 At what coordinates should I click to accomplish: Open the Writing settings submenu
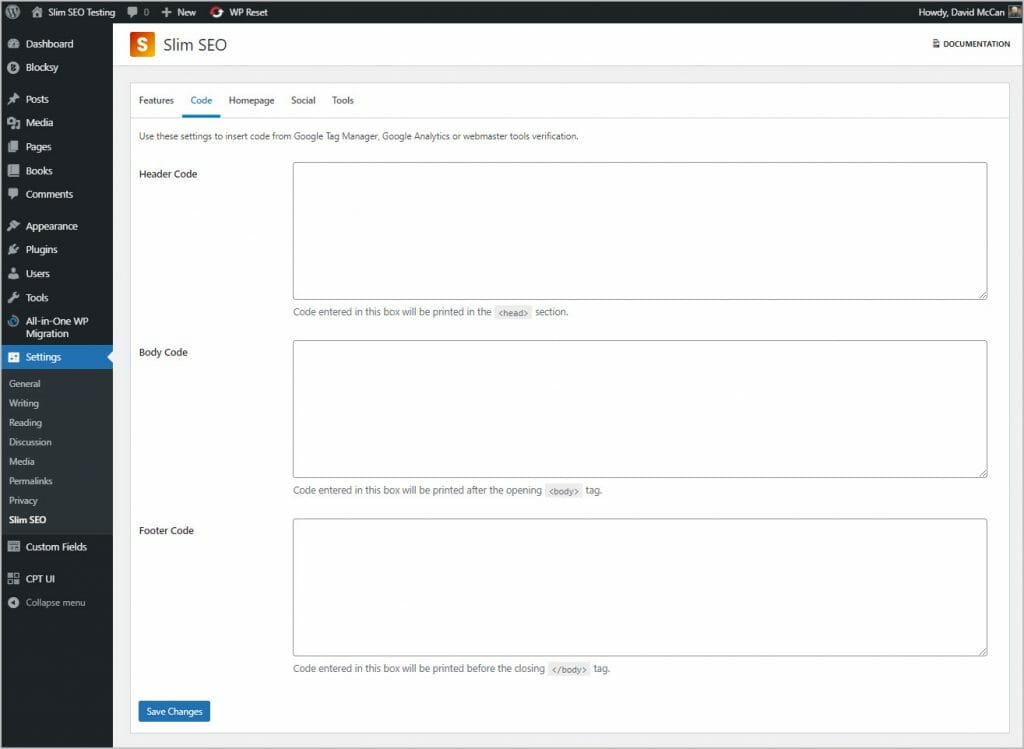(24, 404)
